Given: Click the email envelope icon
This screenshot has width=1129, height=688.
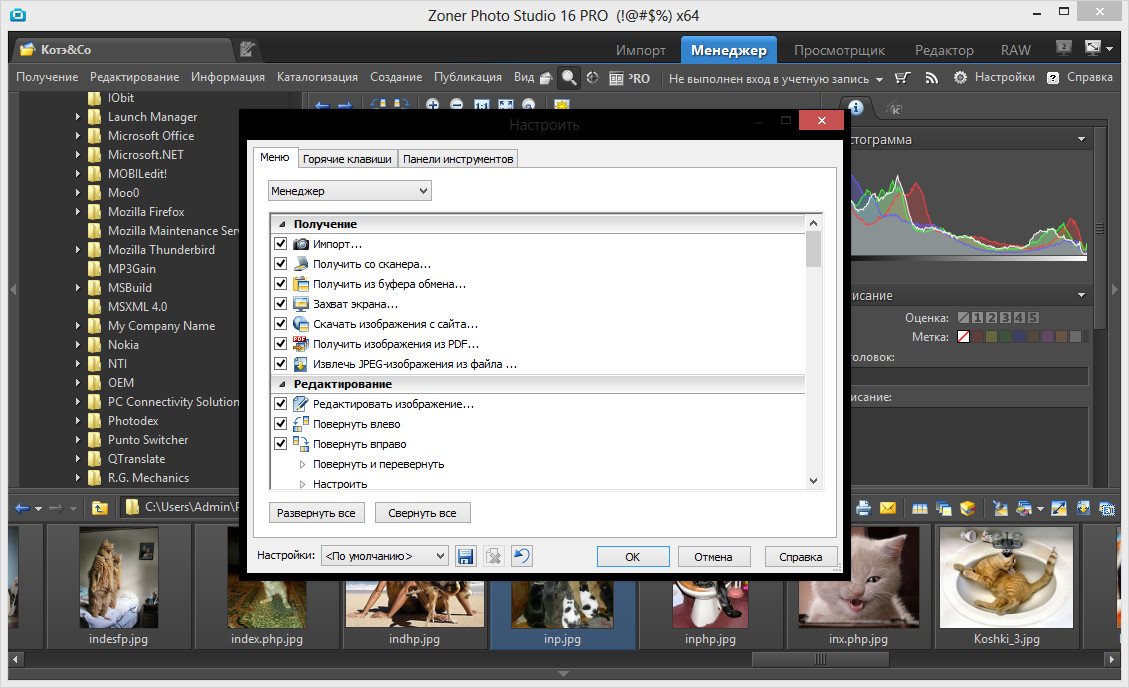Looking at the screenshot, I should (x=888, y=508).
